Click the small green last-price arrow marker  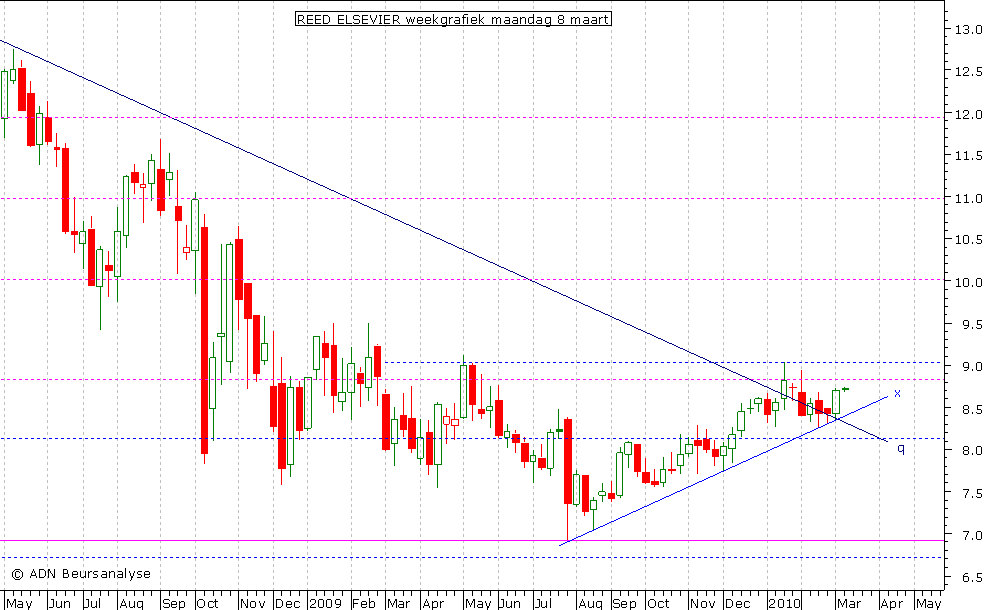(846, 389)
